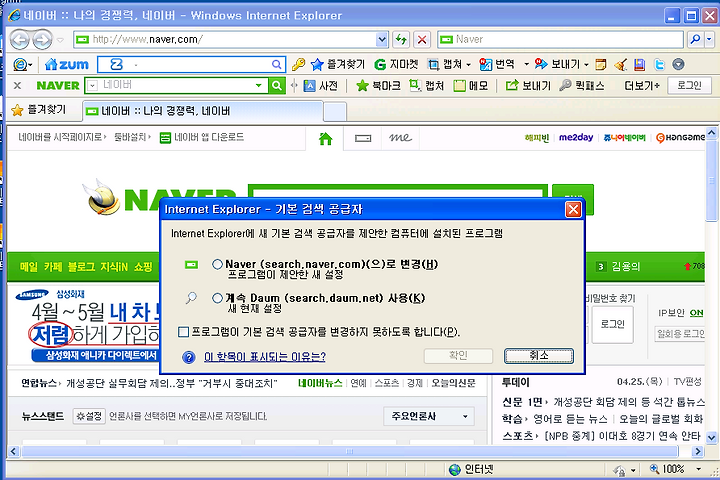Open 카페 in Naver green menu bar
Screen dimensions: 720x480
pos(52,267)
